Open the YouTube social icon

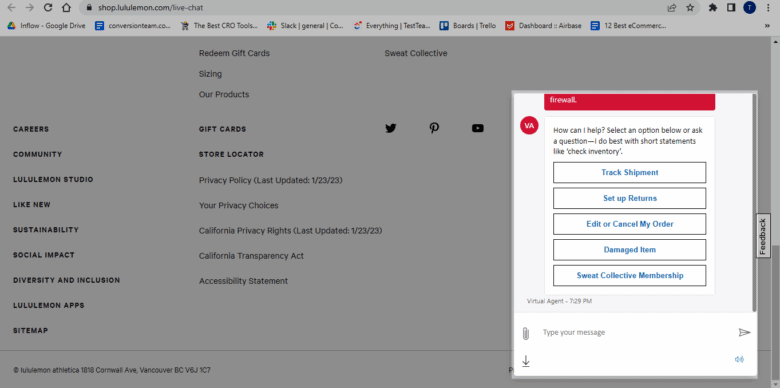(x=478, y=128)
